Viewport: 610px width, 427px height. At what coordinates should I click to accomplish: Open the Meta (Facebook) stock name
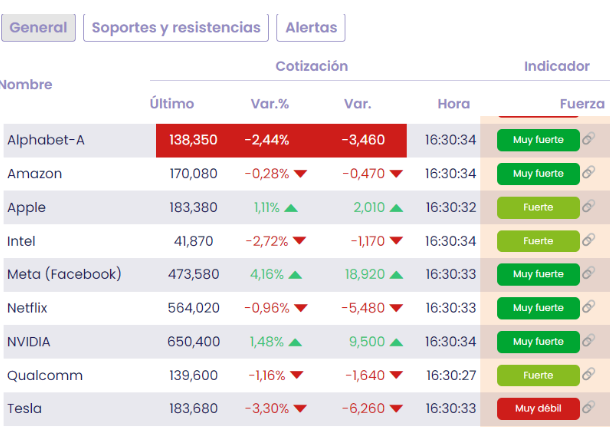[64, 274]
